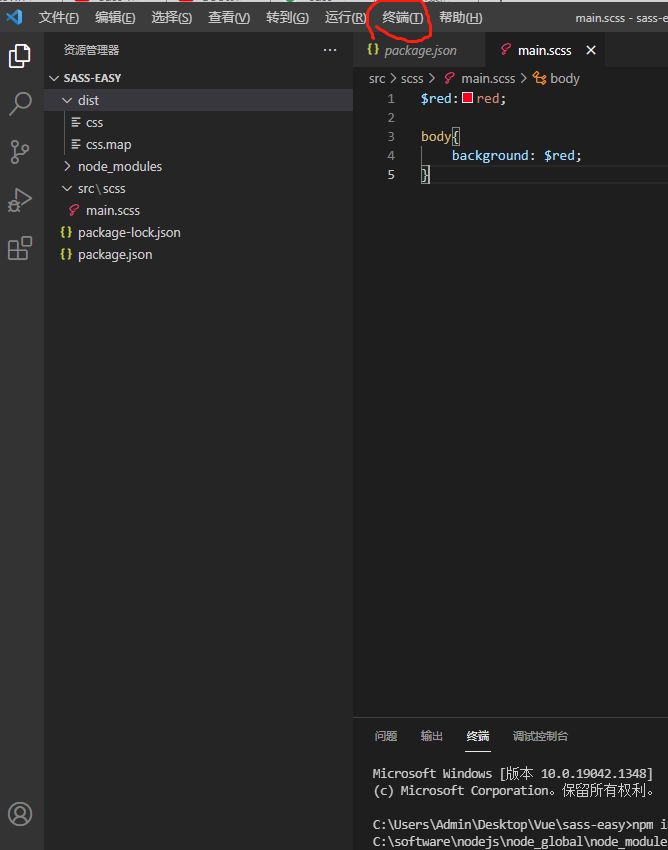Collapse the src\scss folder
This screenshot has width=668, height=850.
[x=67, y=189]
